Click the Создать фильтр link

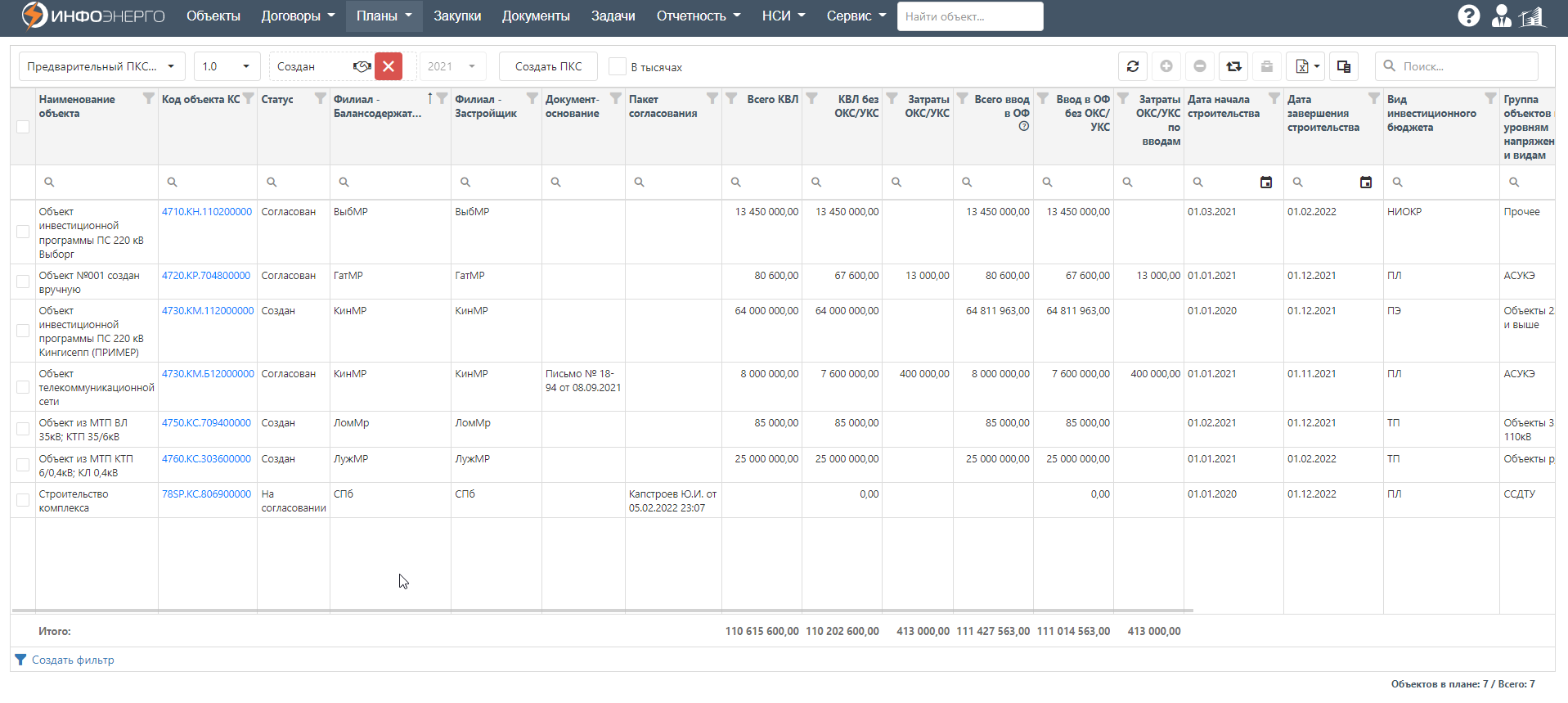click(73, 660)
